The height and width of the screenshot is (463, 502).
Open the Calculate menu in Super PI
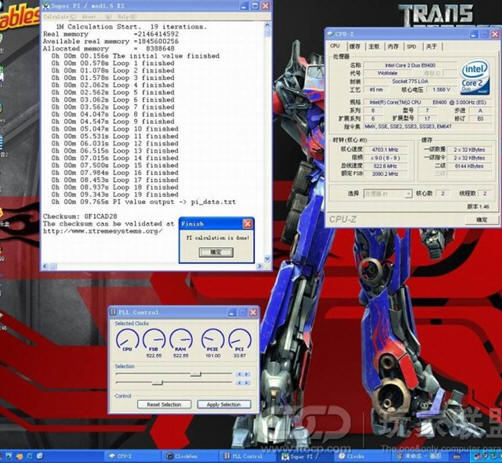60,16
